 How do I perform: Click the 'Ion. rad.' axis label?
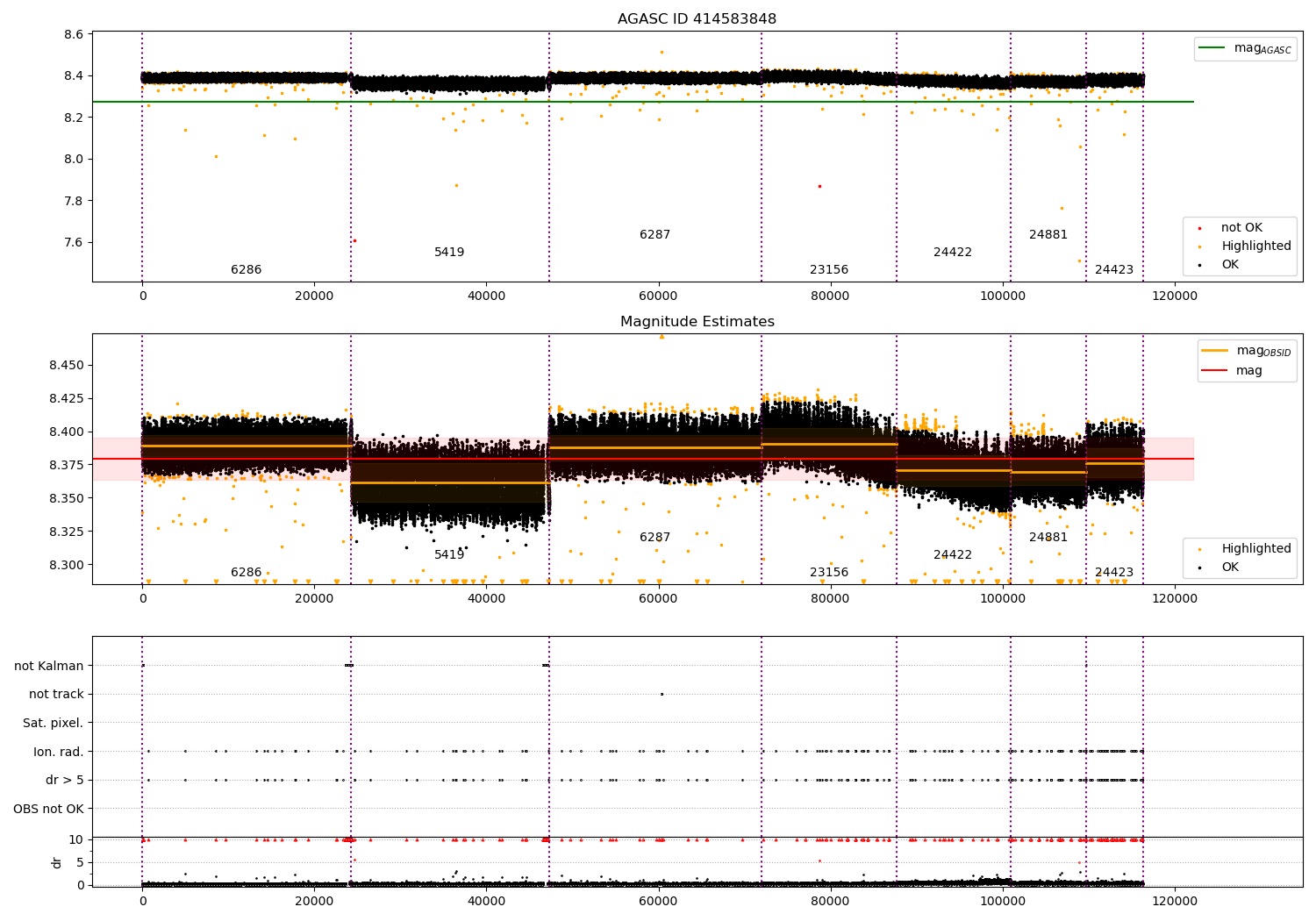[x=59, y=753]
